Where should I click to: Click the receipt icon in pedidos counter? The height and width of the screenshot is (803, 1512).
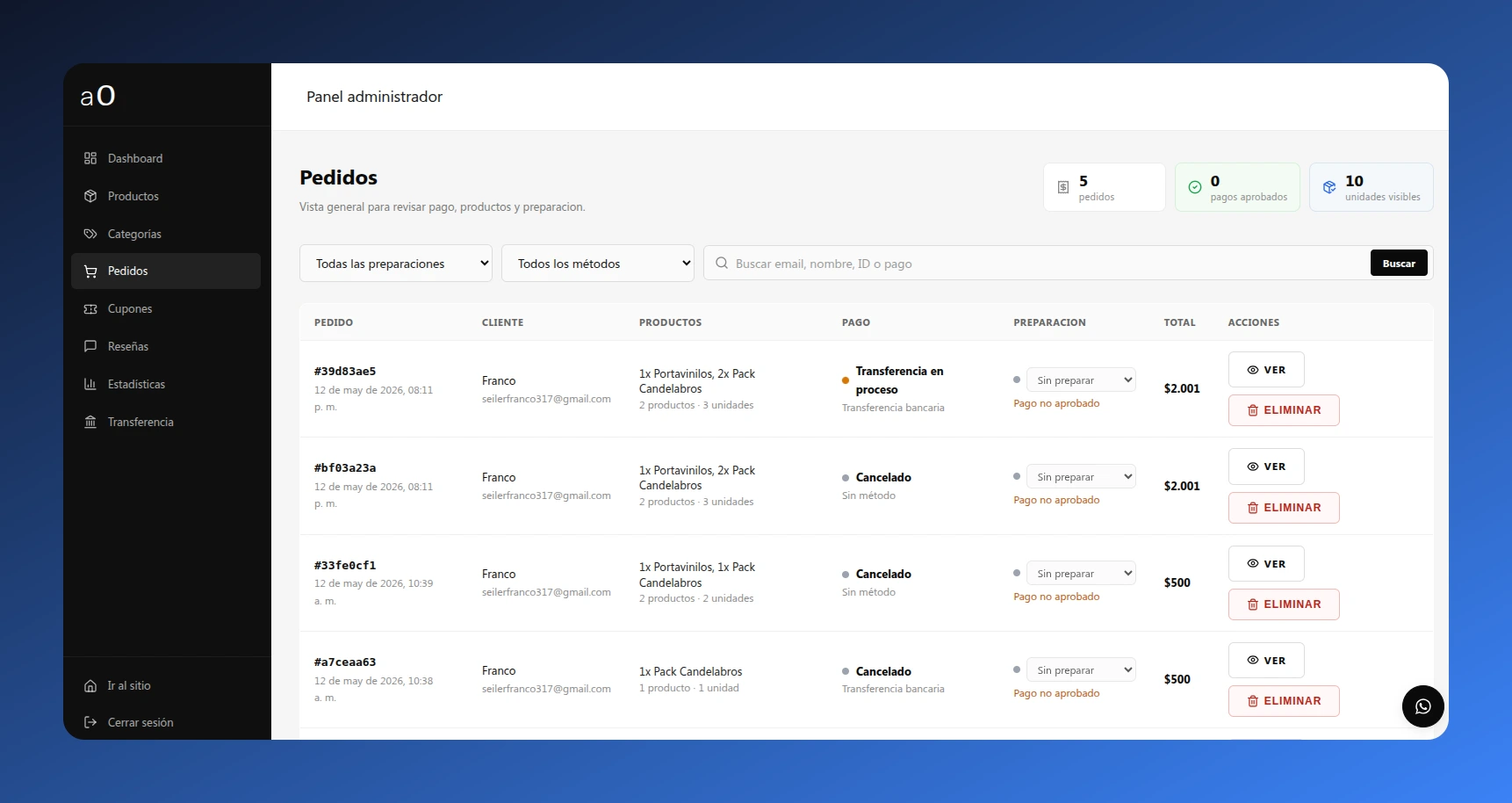1063,187
